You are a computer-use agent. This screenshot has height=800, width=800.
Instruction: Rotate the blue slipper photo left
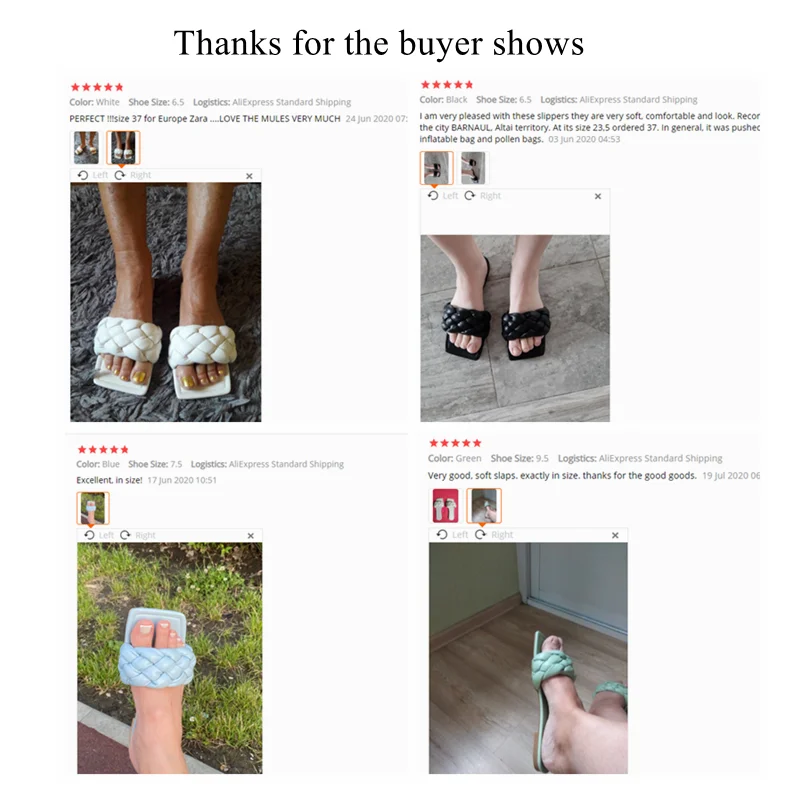[x=99, y=535]
